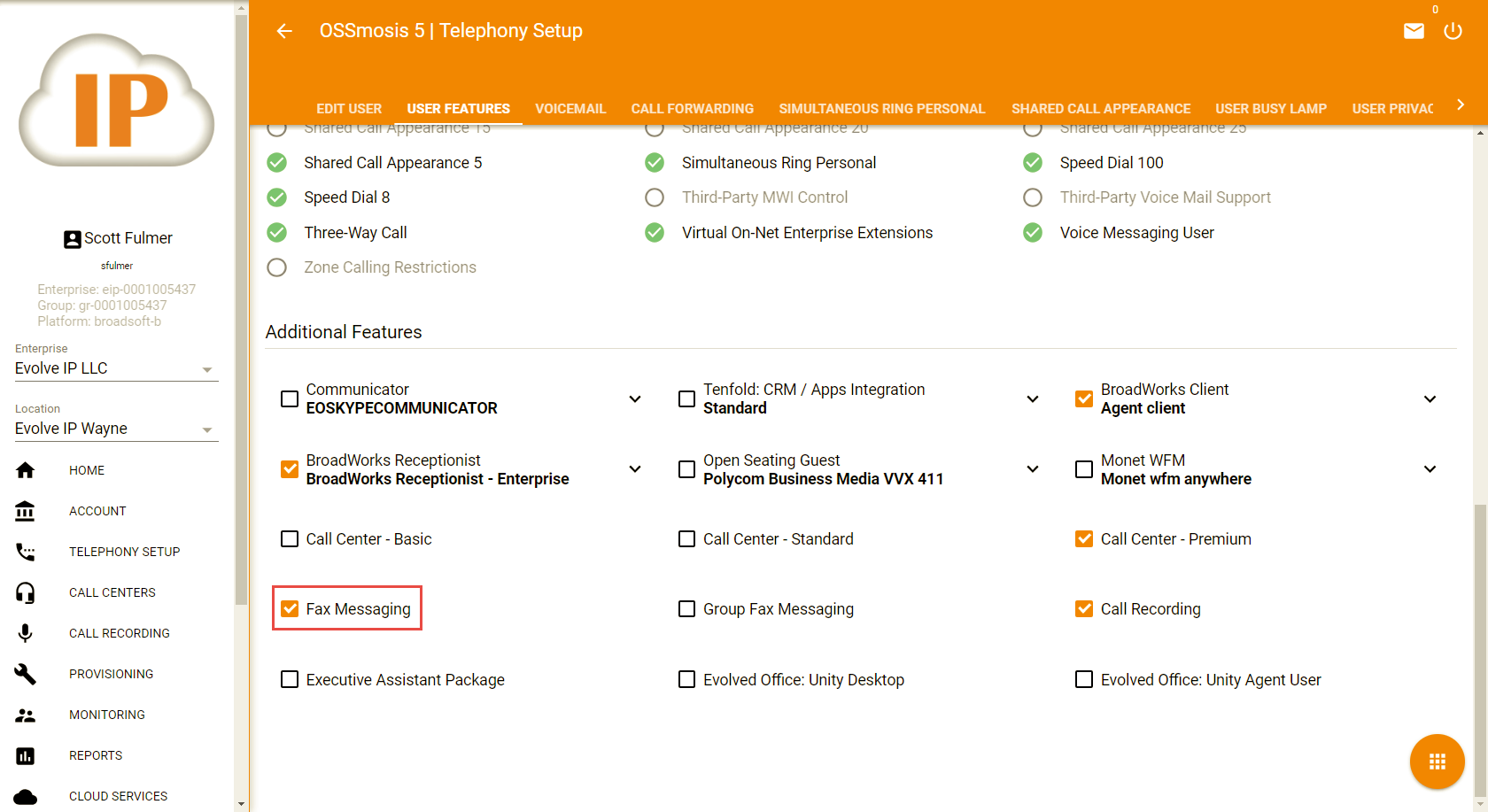This screenshot has height=812, width=1488.
Task: Go to Reports in the sidebar
Action: (x=96, y=755)
